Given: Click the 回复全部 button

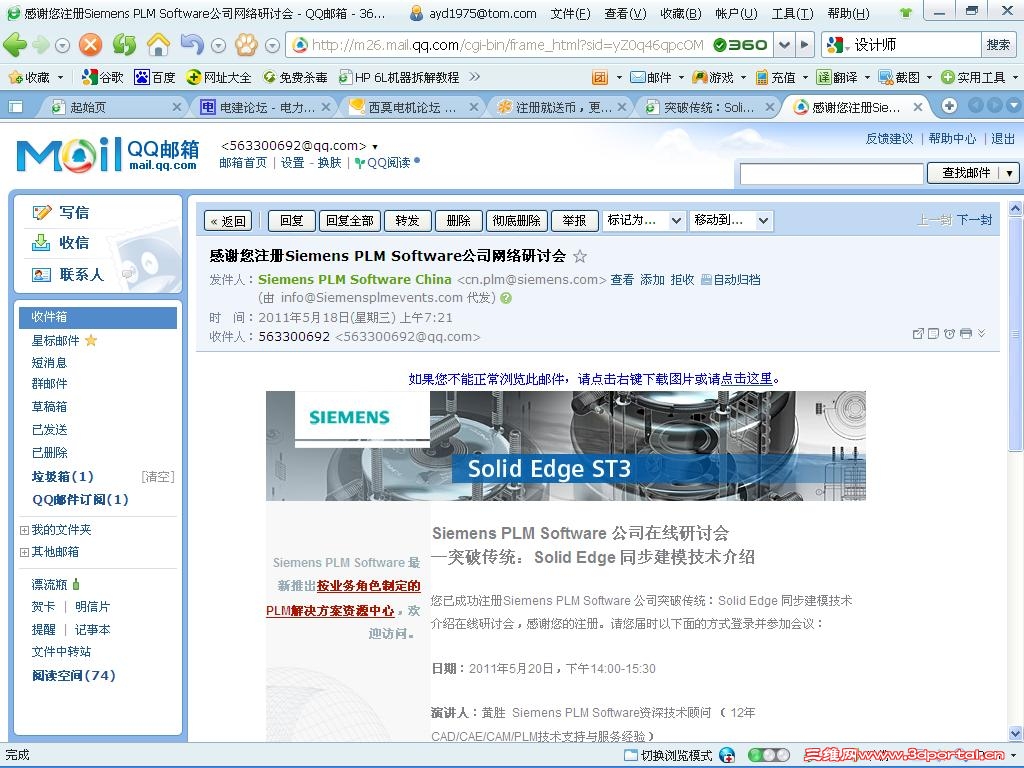Looking at the screenshot, I should point(350,221).
